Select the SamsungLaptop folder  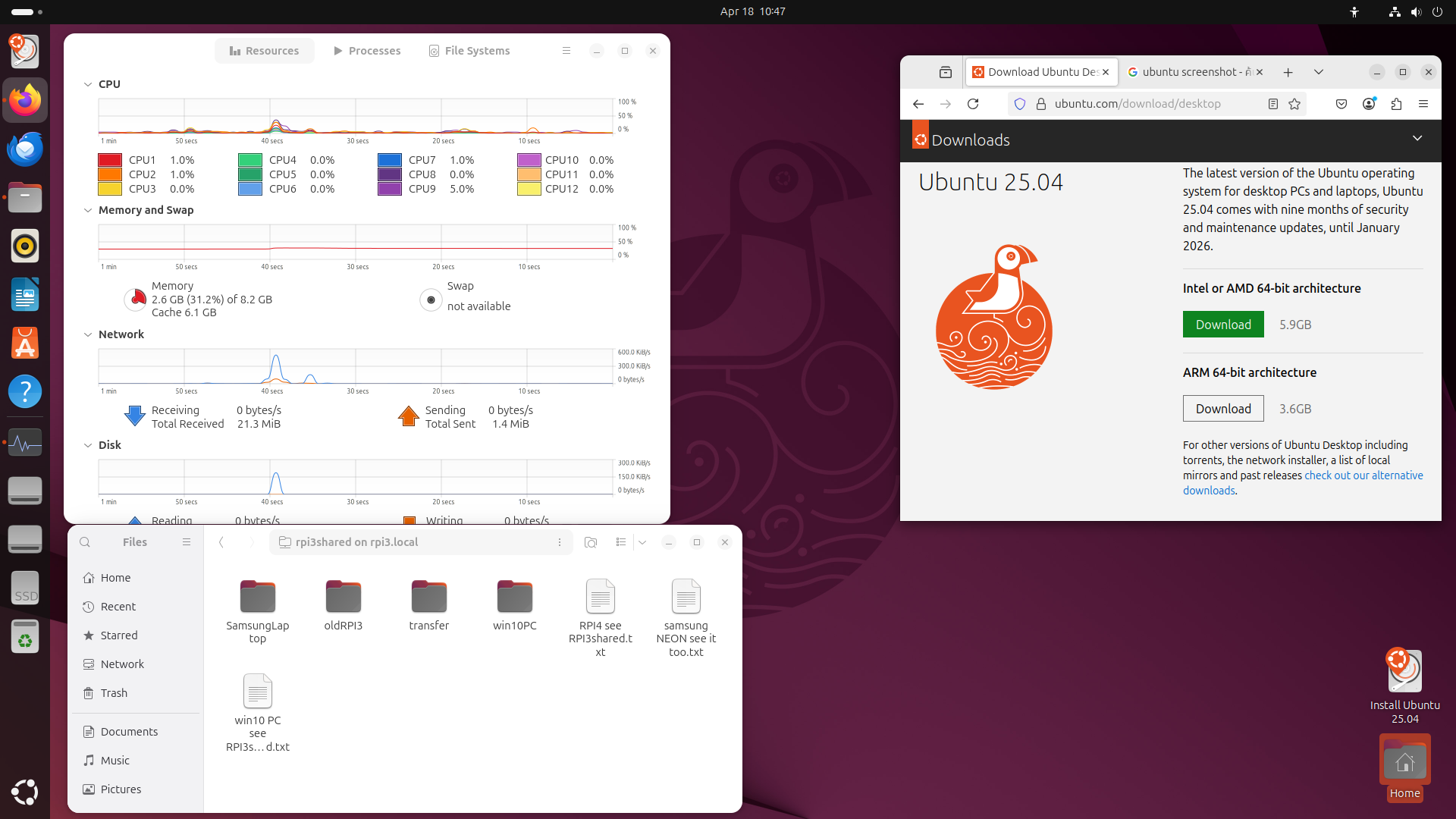[258, 611]
